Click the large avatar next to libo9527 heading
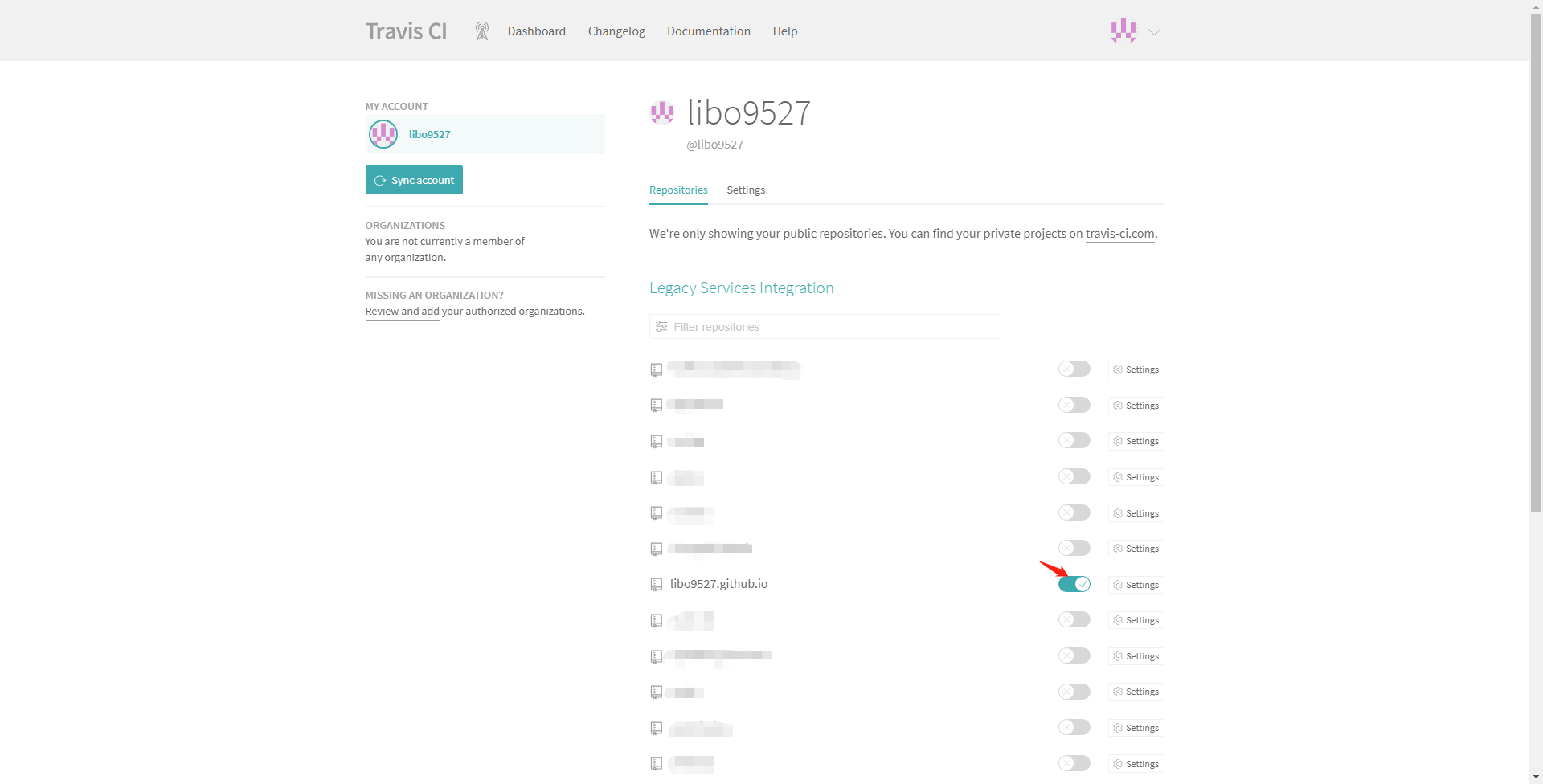The width and height of the screenshot is (1543, 784). [662, 113]
